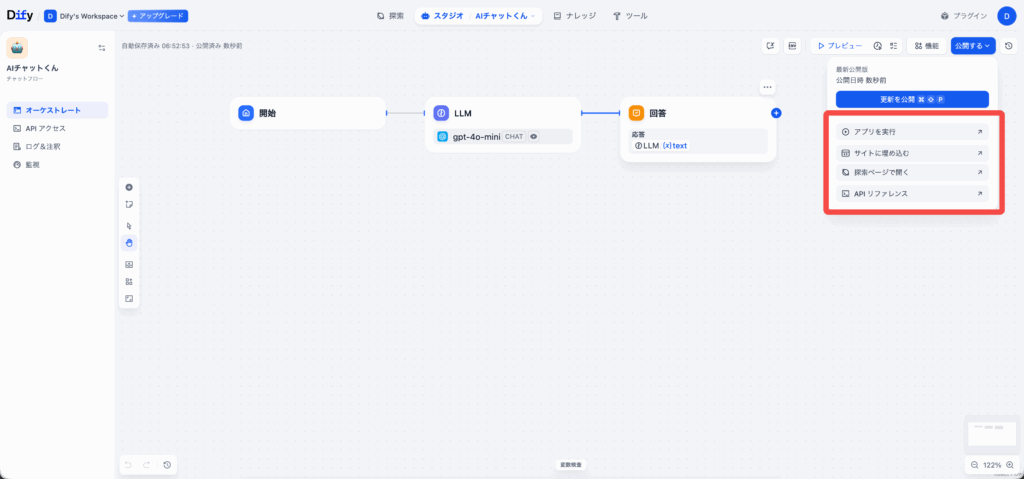Click アプリを実行 link
Screen dimensions: 1024x479
912,132
